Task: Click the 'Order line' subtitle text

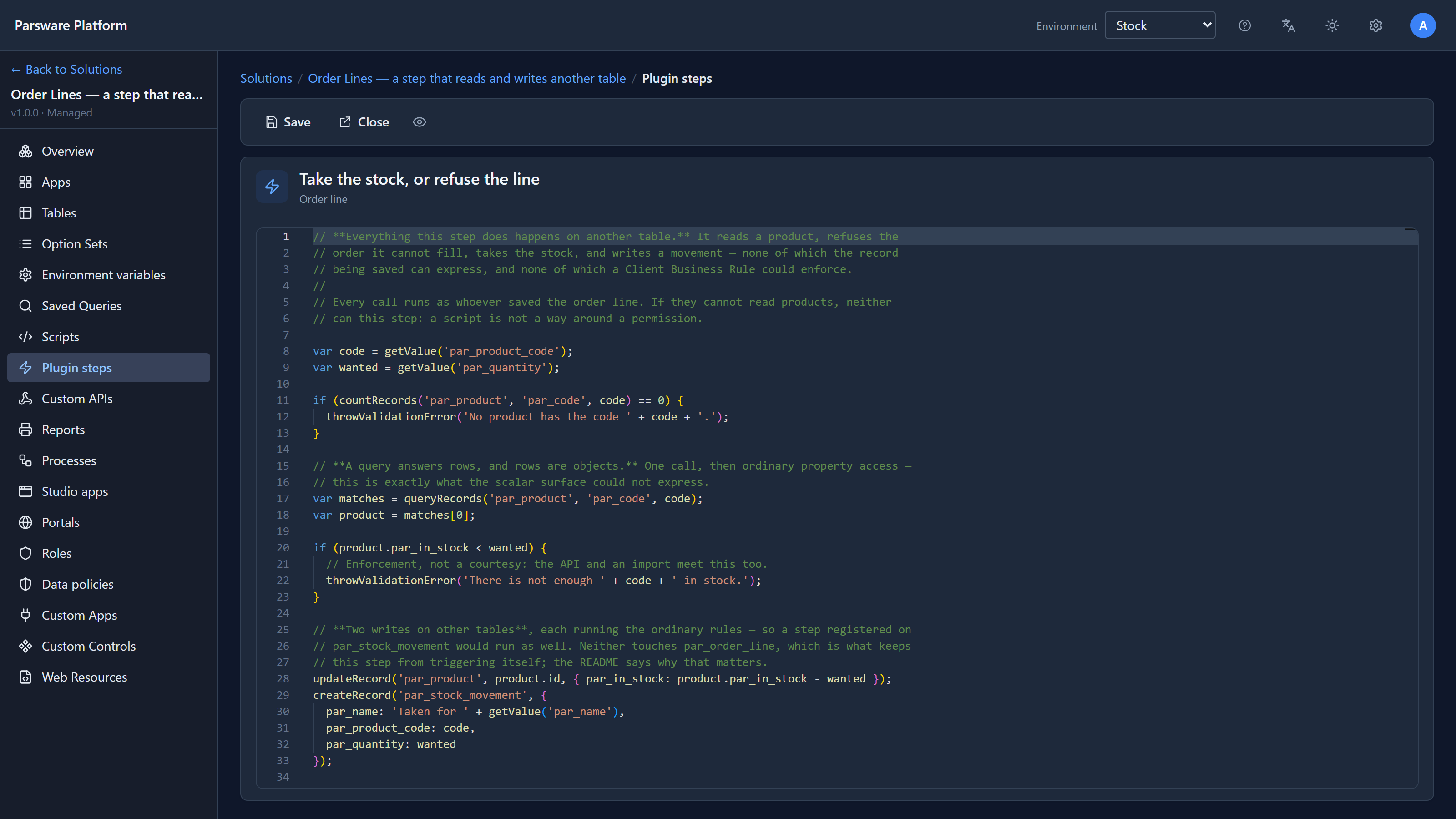Action: point(324,199)
